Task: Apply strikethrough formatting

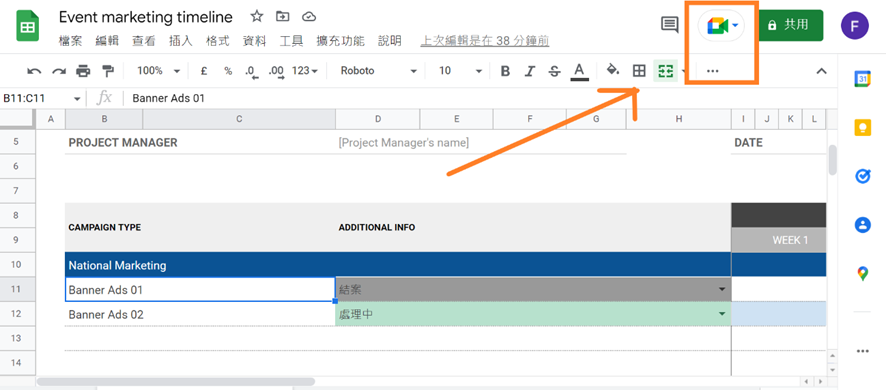Action: 554,71
